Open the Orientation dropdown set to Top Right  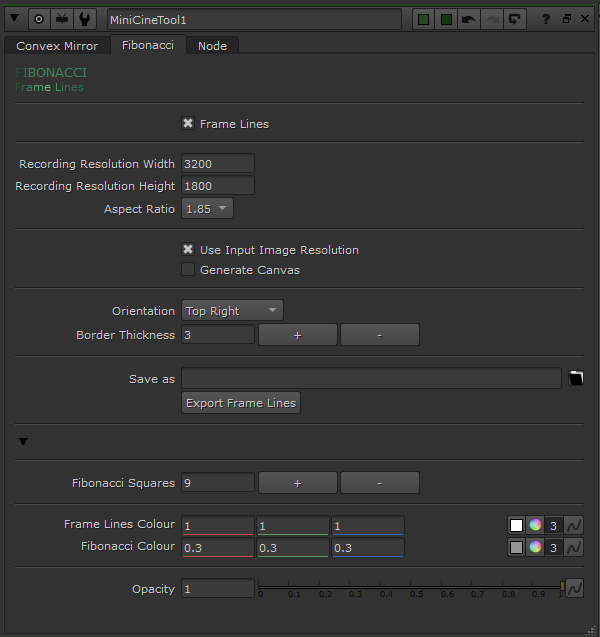[232, 311]
